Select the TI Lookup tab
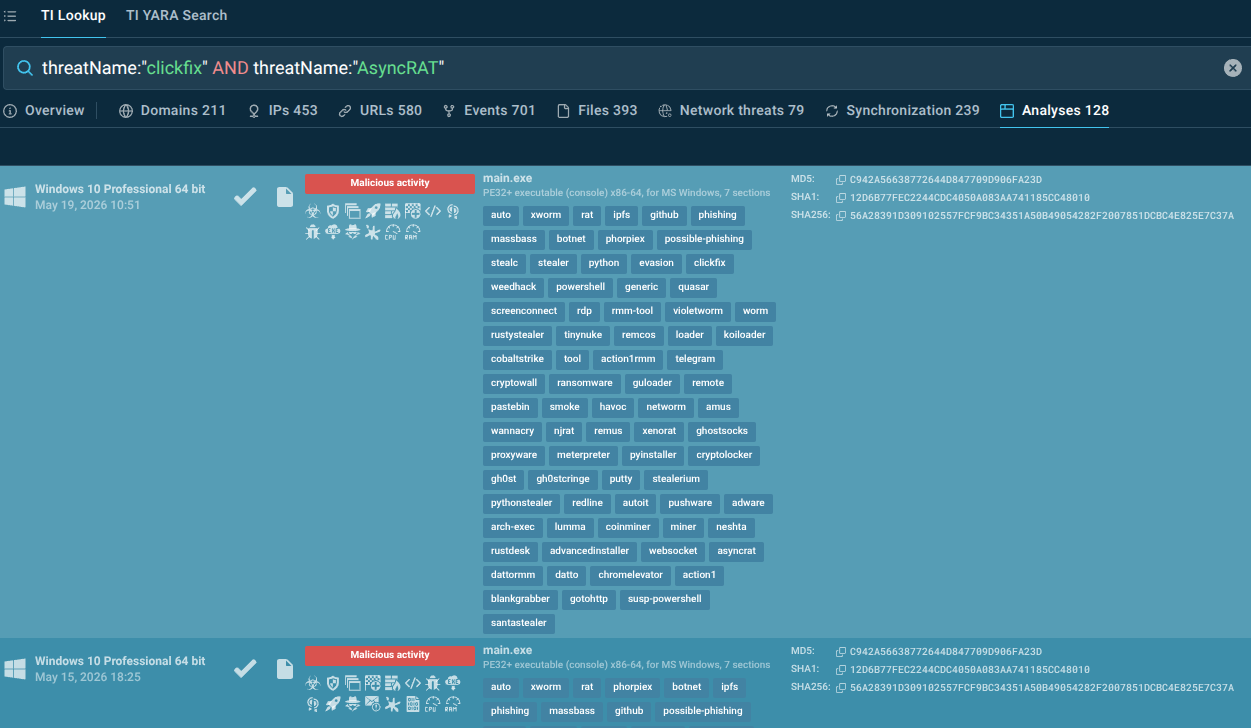 (73, 15)
